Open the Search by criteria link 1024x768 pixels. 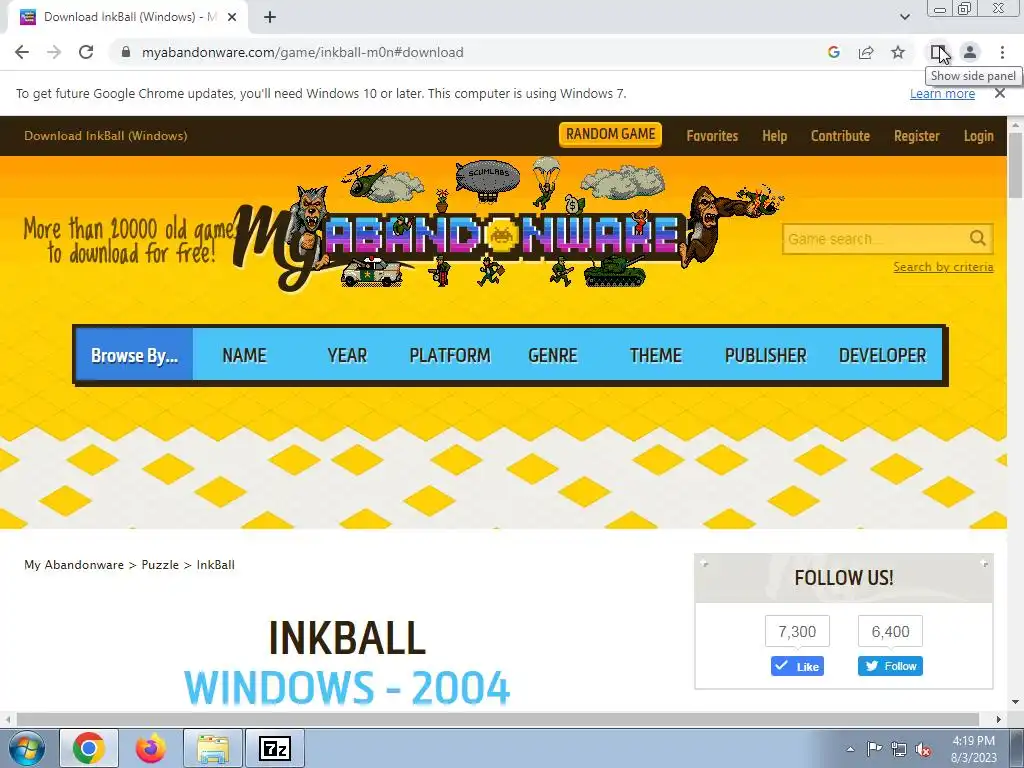pyautogui.click(x=943, y=267)
